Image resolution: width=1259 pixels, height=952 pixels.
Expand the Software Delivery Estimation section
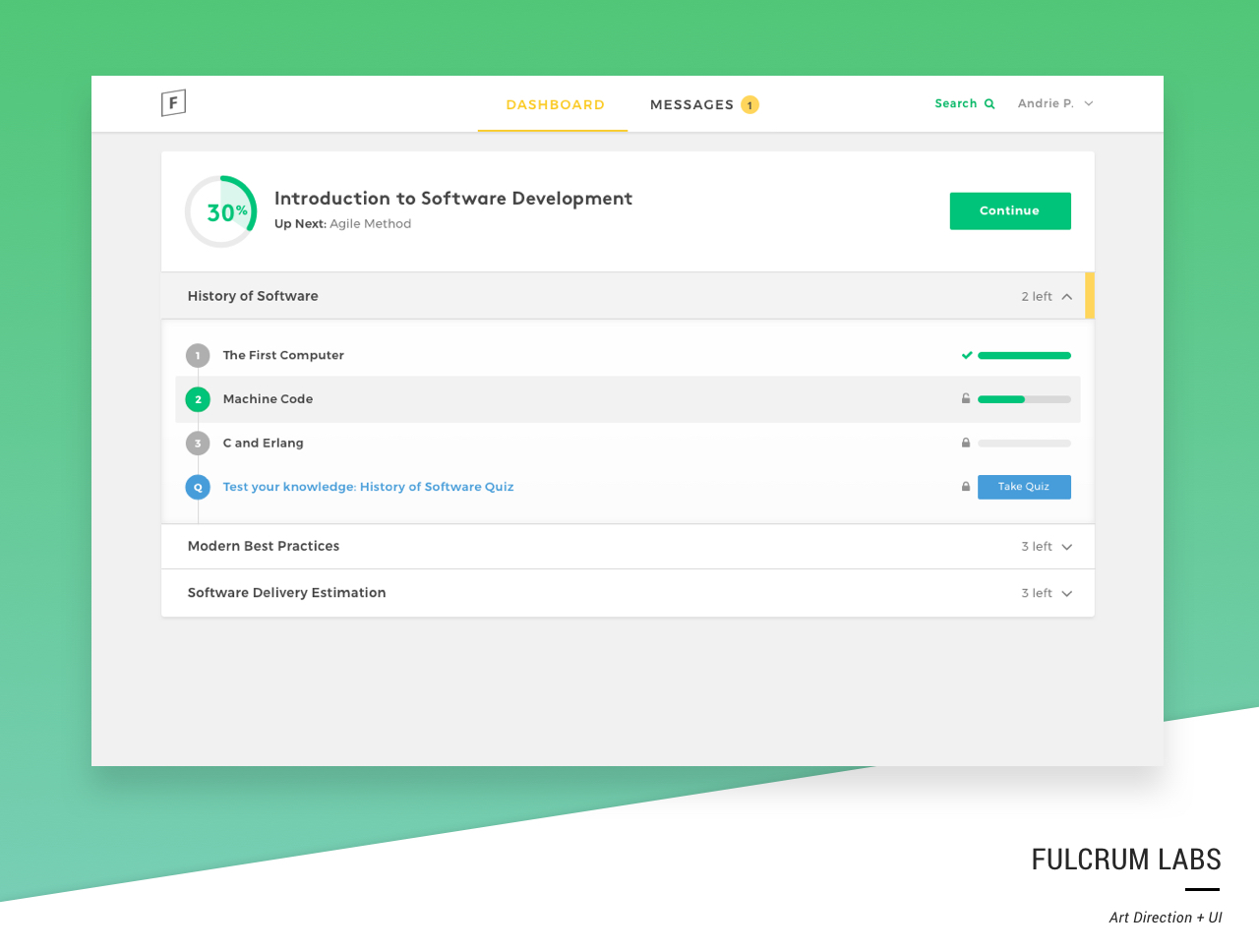tap(1066, 593)
